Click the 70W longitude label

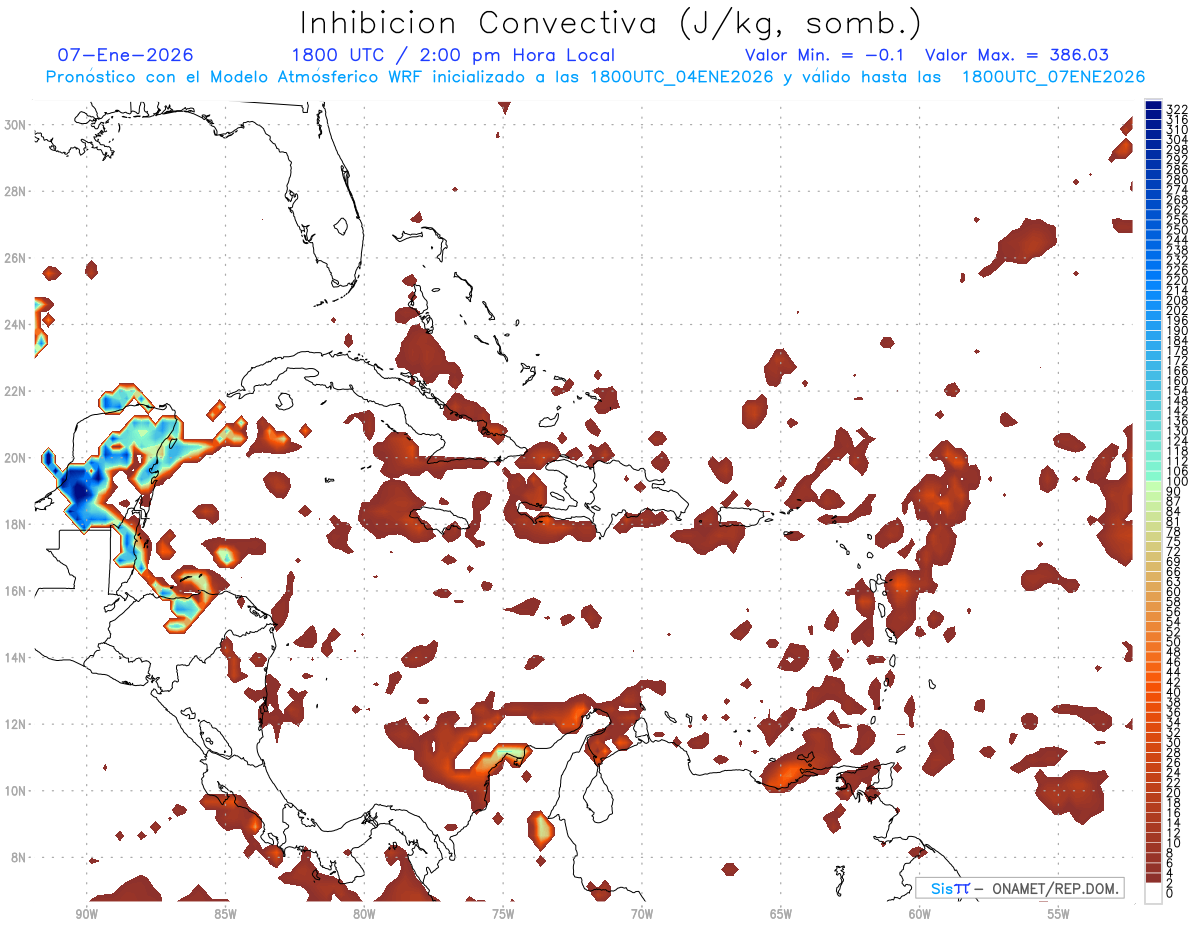642,914
